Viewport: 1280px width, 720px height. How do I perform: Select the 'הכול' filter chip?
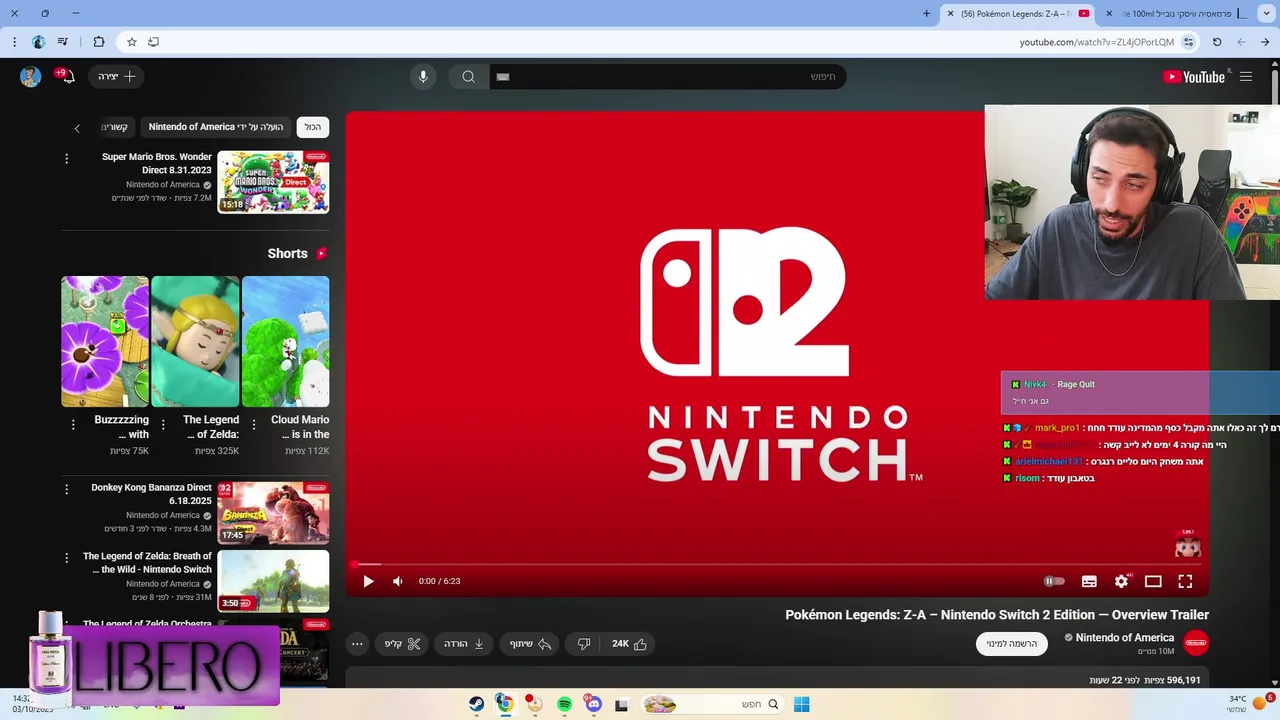[x=313, y=127]
